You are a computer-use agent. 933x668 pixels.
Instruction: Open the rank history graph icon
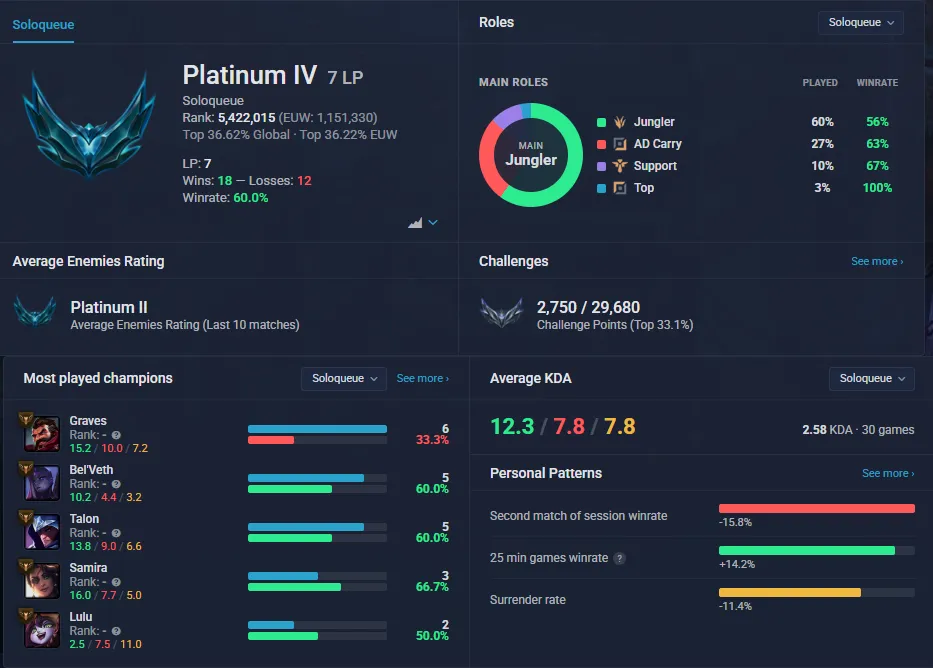(x=415, y=222)
